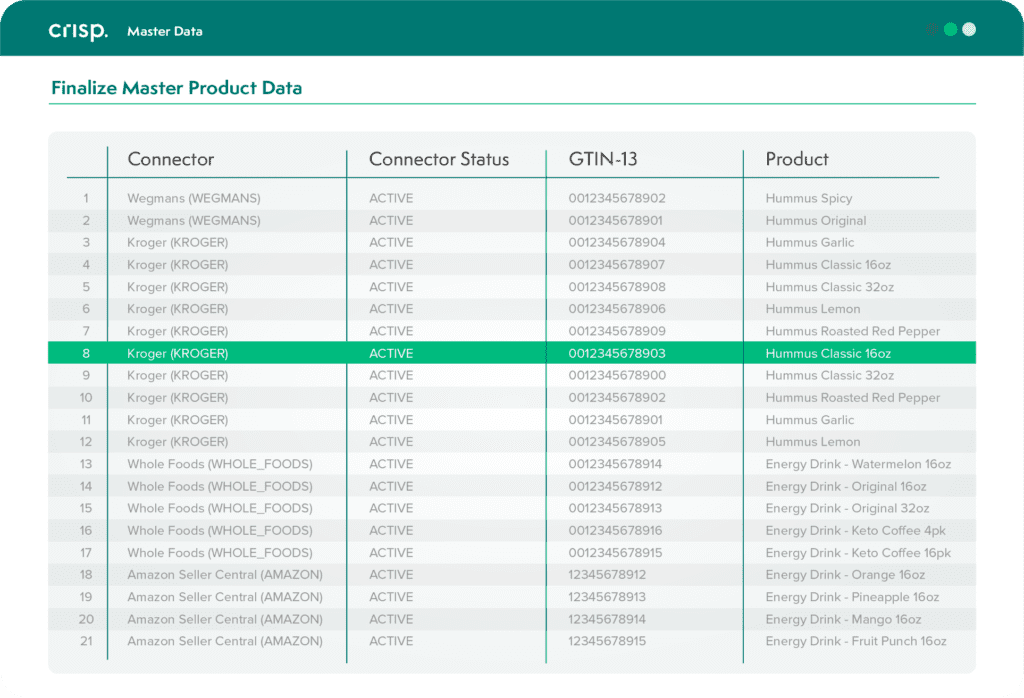Screen dimensions: 1024x698
Task: Click row number 14
Action: [x=86, y=486]
